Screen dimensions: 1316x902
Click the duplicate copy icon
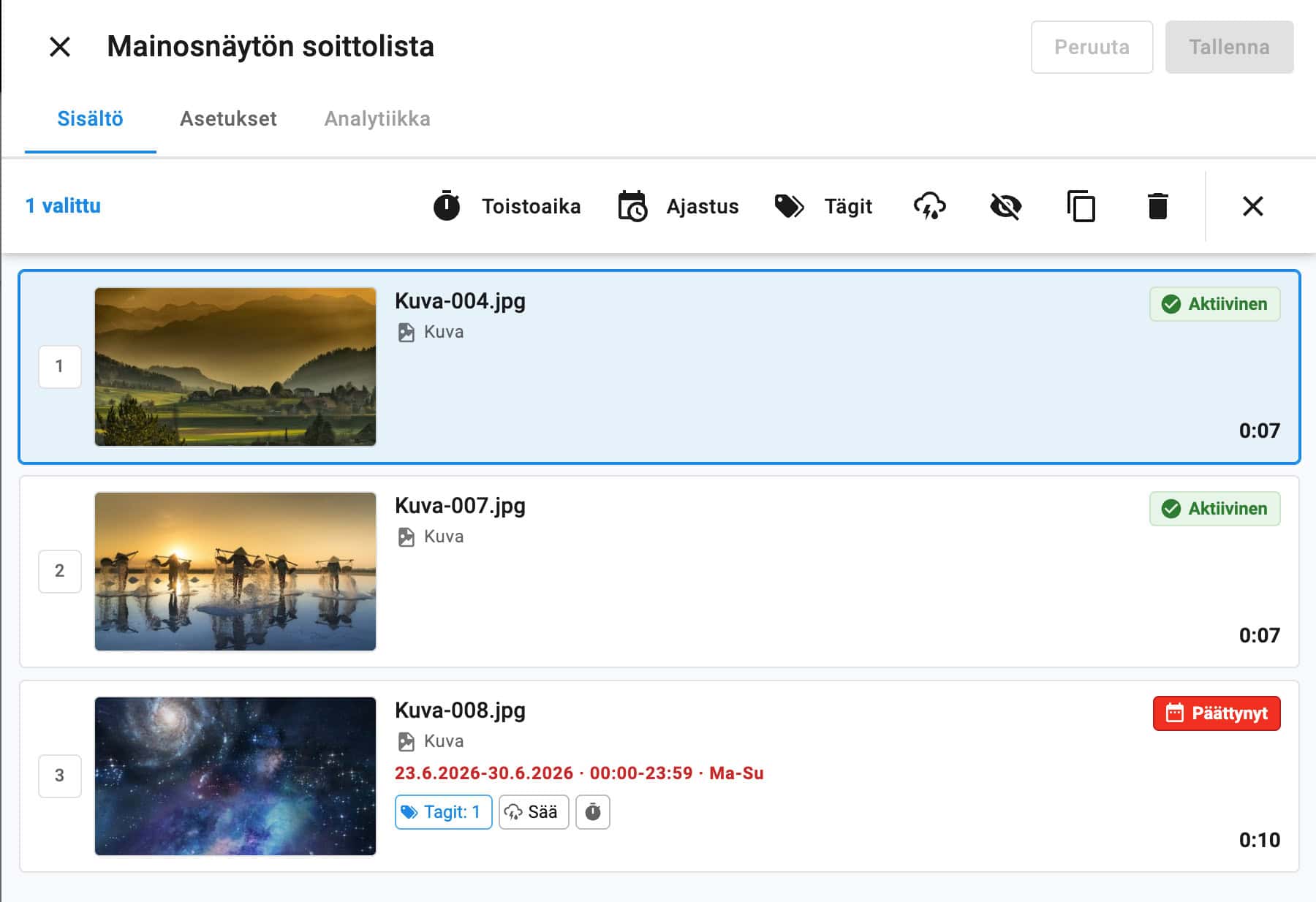(1081, 206)
